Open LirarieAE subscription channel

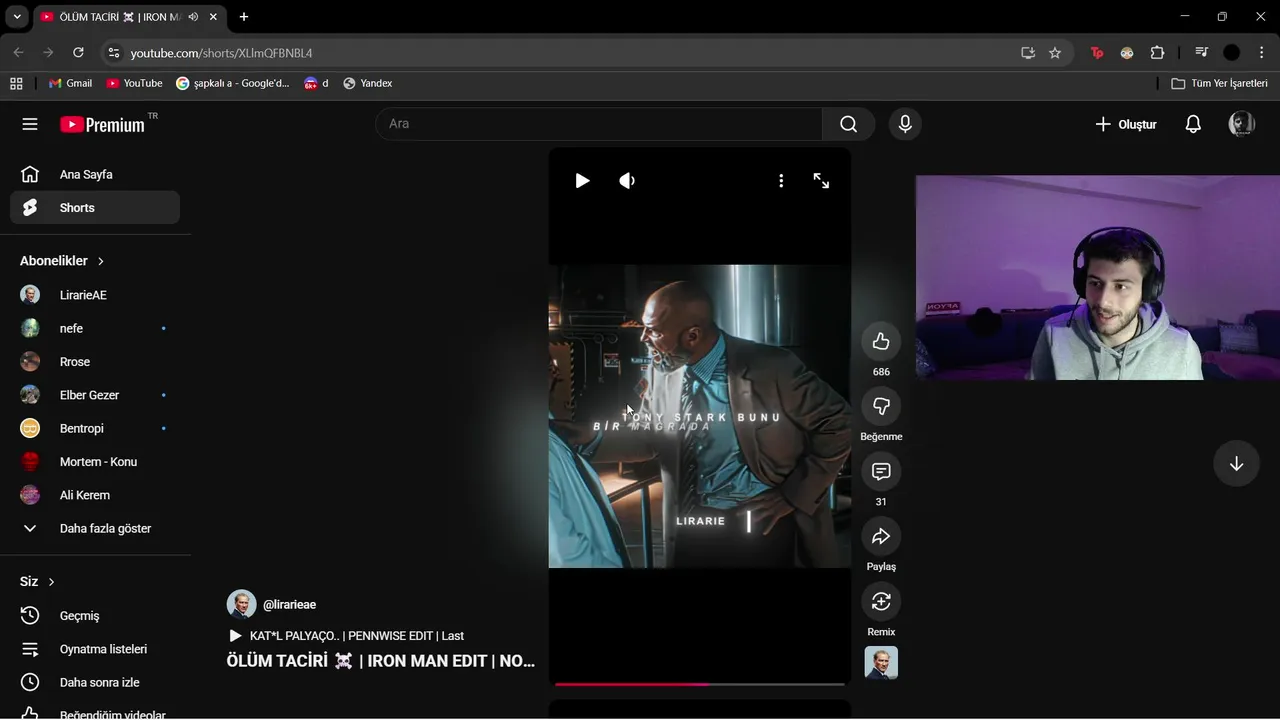(95, 295)
